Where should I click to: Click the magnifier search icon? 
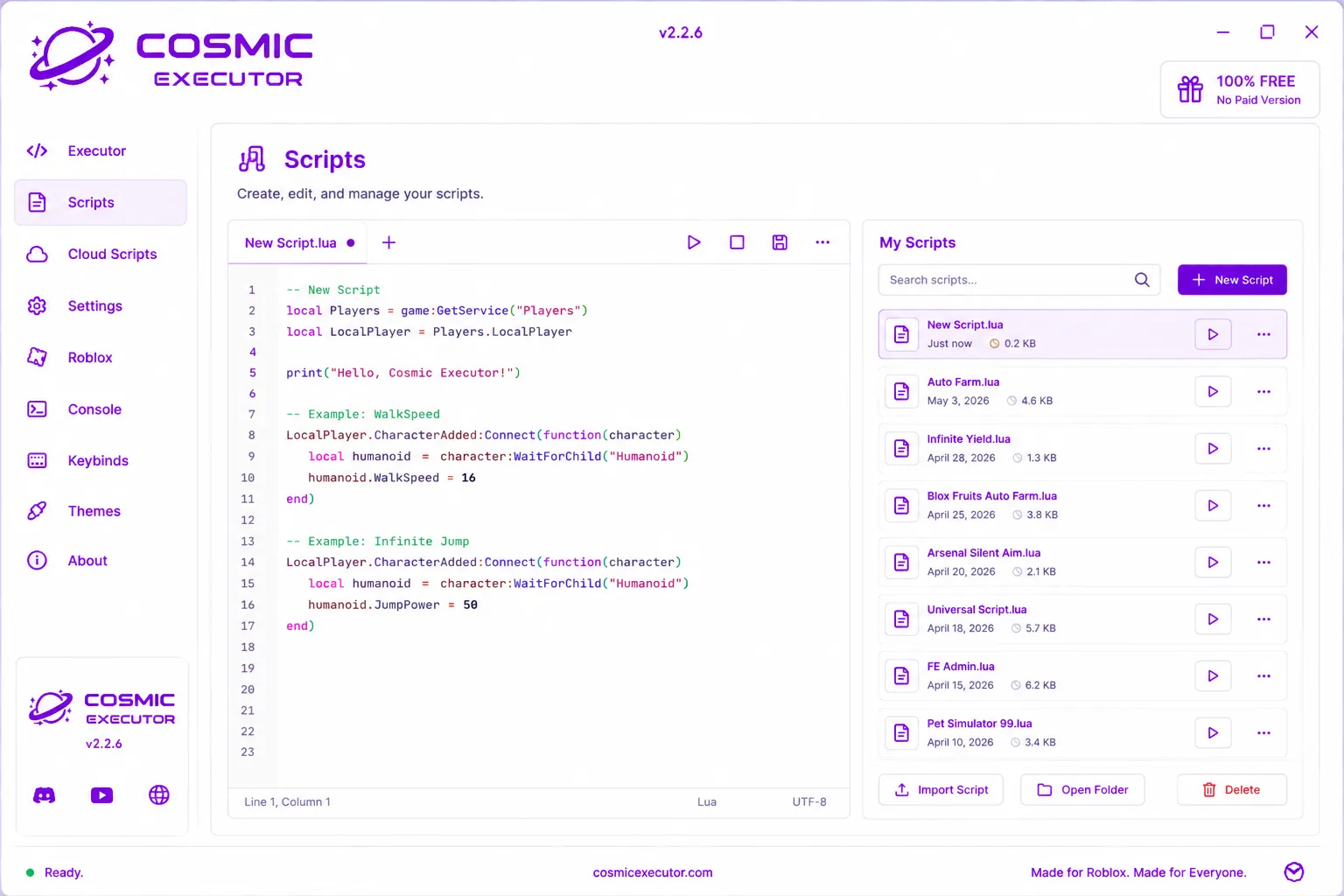click(1142, 280)
